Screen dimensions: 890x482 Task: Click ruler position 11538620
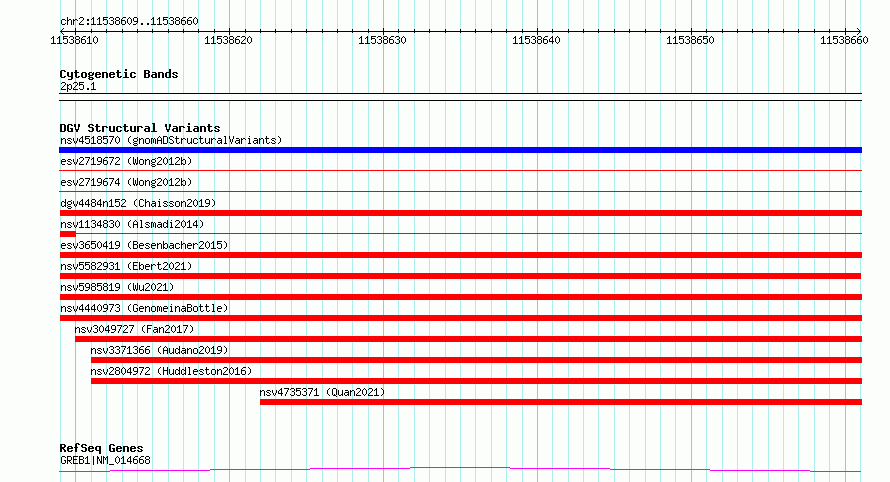pyautogui.click(x=228, y=40)
